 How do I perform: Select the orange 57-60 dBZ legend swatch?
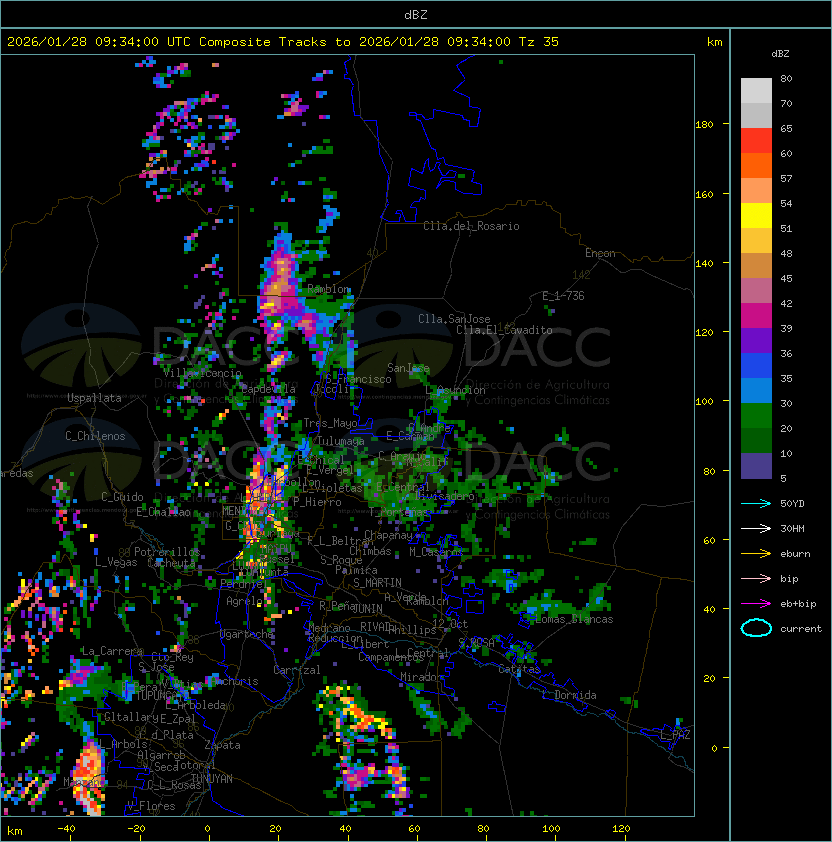point(756,166)
